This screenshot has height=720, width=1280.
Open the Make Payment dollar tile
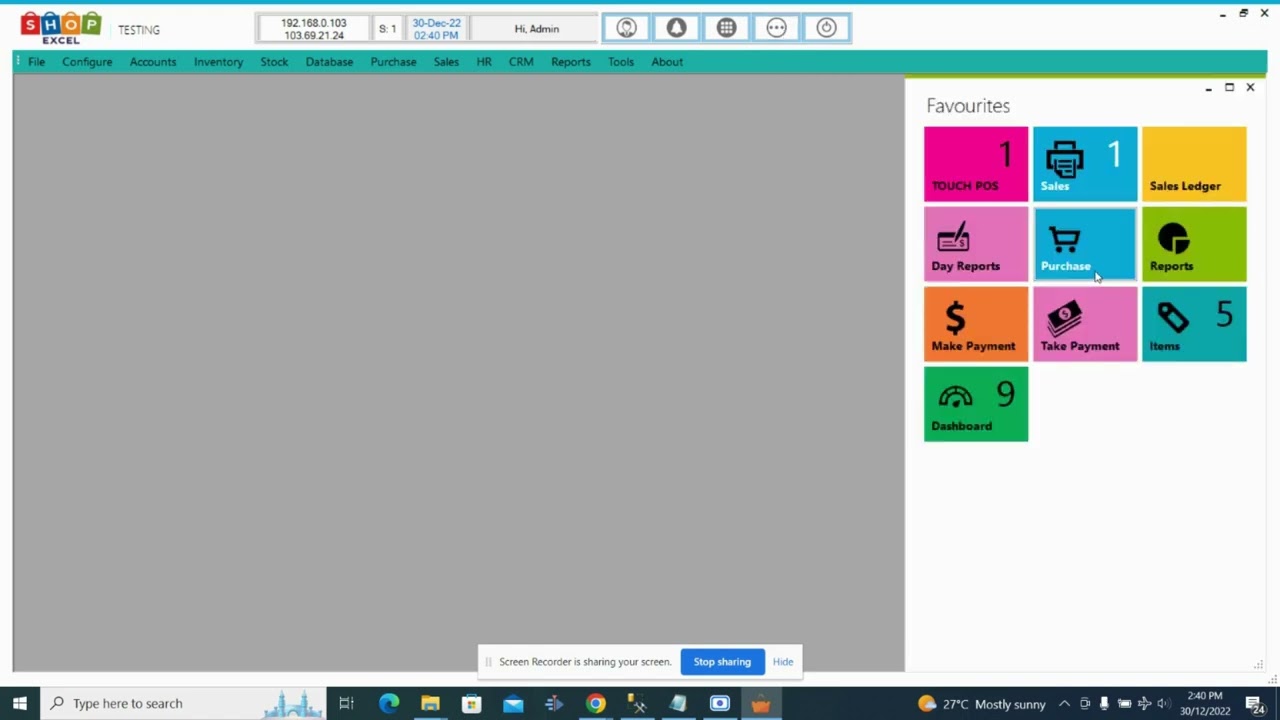coord(976,324)
